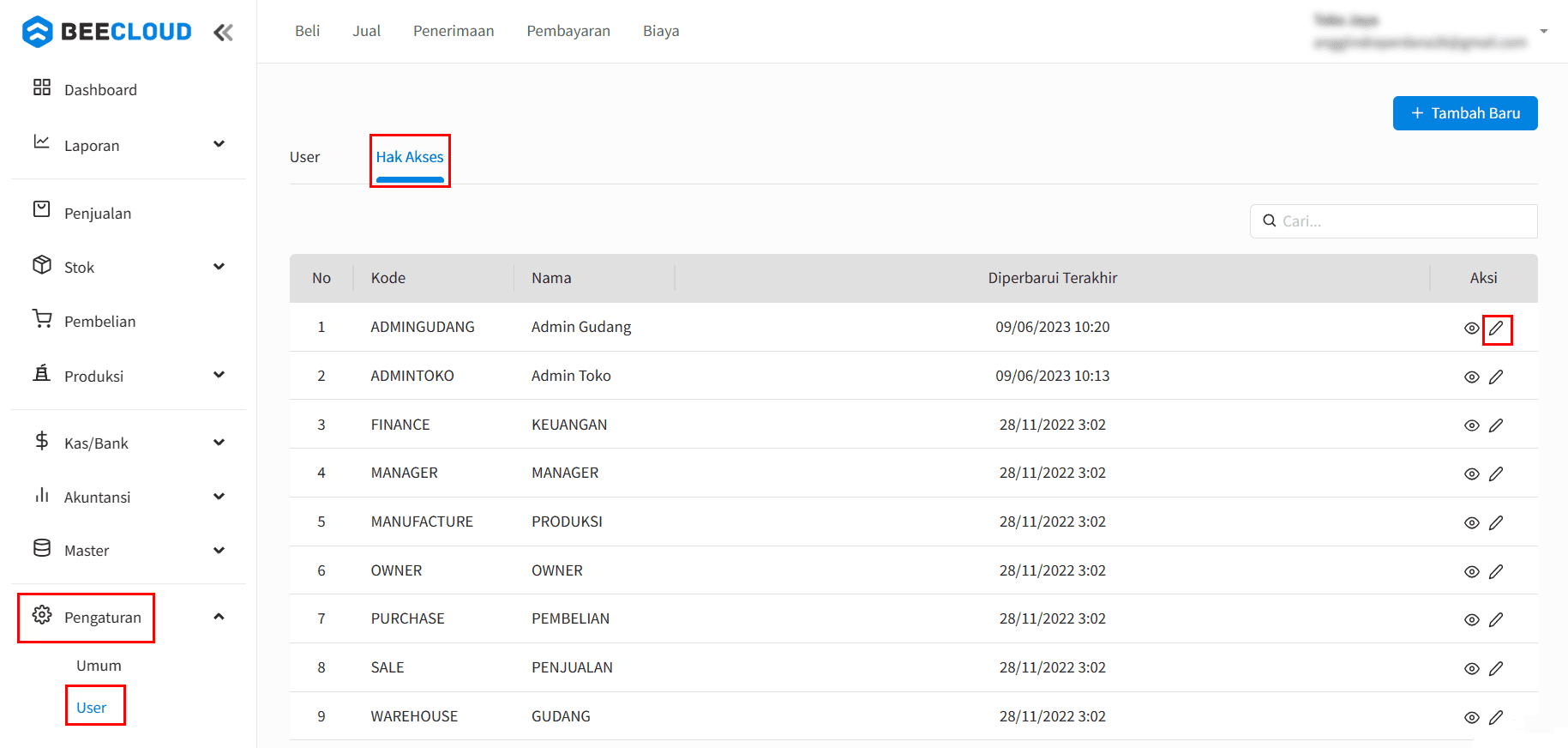Collapse the Pengaturan section
Image resolution: width=1568 pixels, height=748 pixels.
219,617
